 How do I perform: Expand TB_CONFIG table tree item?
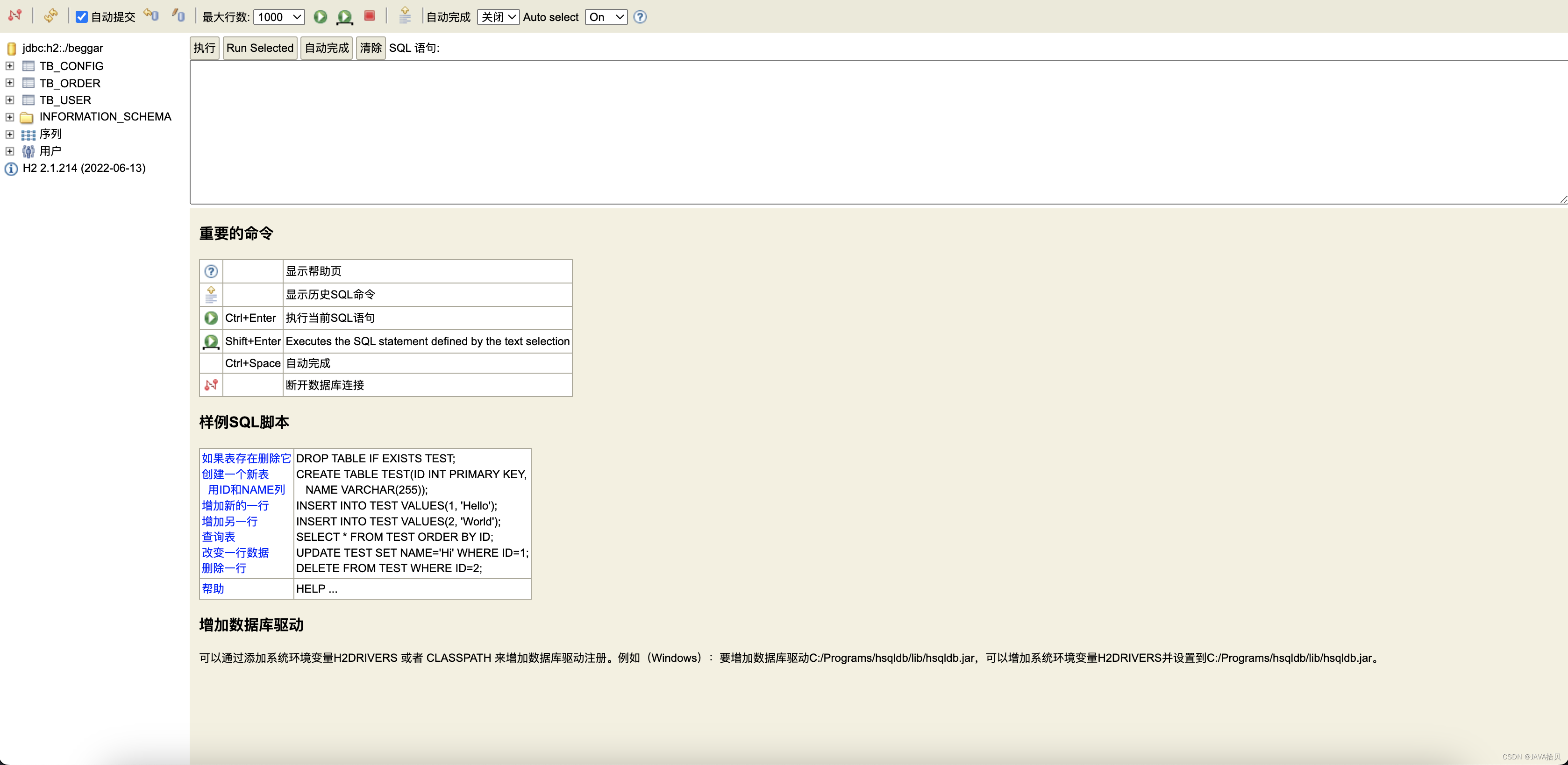pos(9,65)
